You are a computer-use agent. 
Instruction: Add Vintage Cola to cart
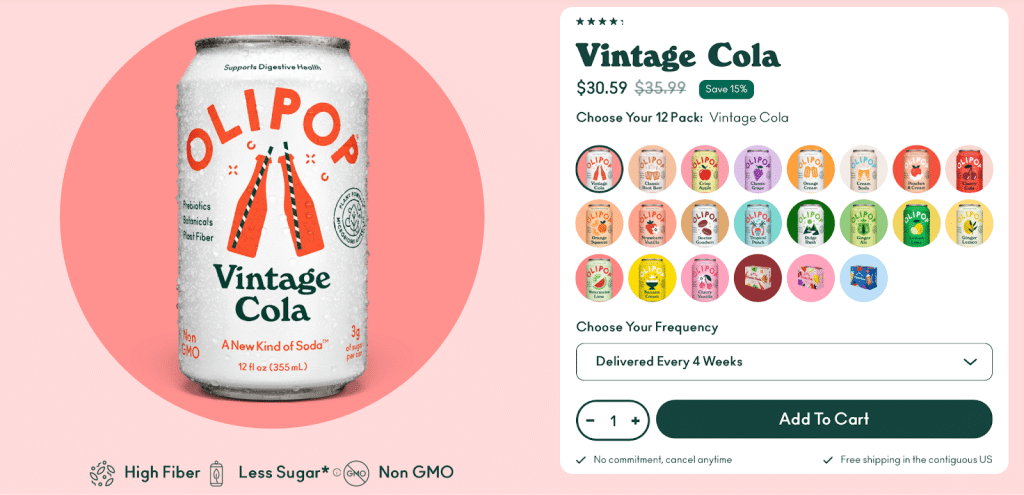coord(824,419)
